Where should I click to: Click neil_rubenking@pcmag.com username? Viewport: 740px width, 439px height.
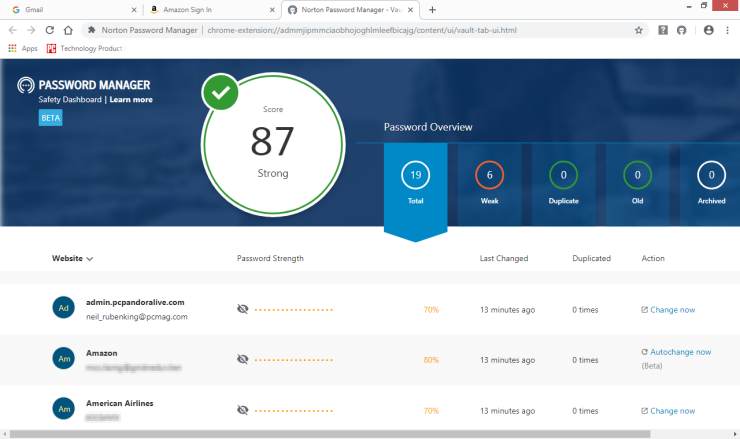point(137,317)
